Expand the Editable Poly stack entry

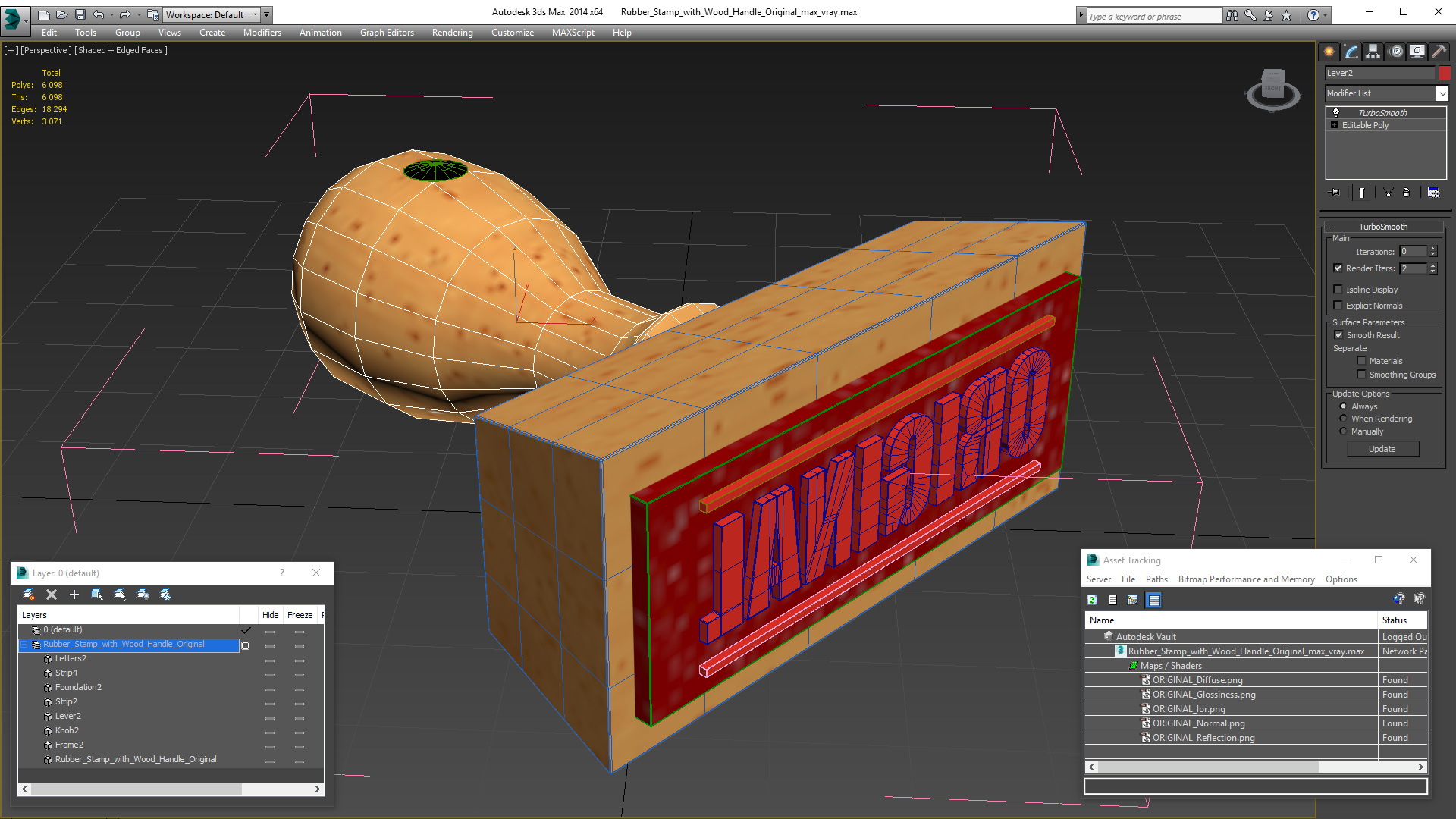[1334, 125]
